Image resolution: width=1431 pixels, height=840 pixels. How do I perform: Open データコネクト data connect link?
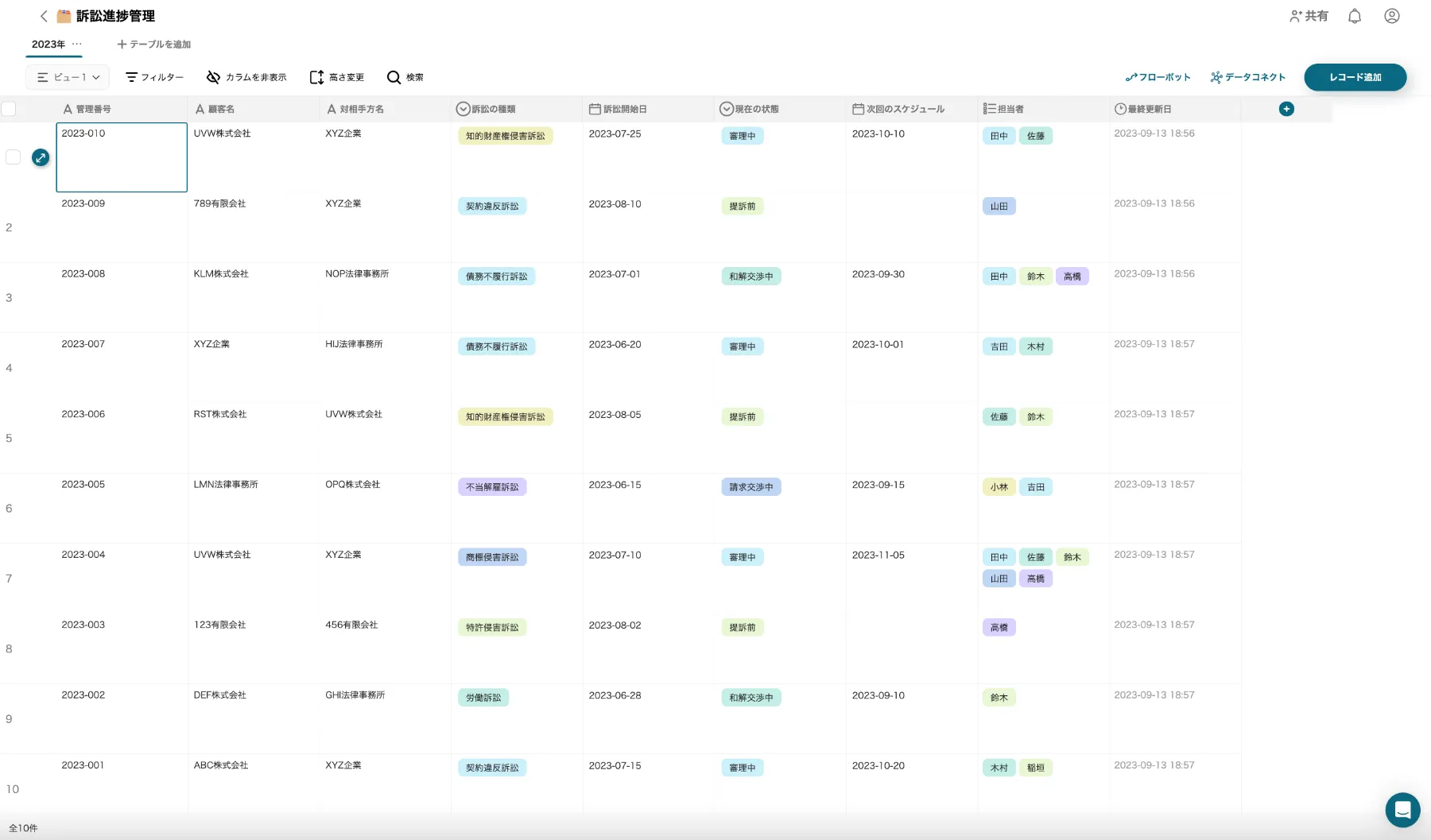pyautogui.click(x=1248, y=77)
